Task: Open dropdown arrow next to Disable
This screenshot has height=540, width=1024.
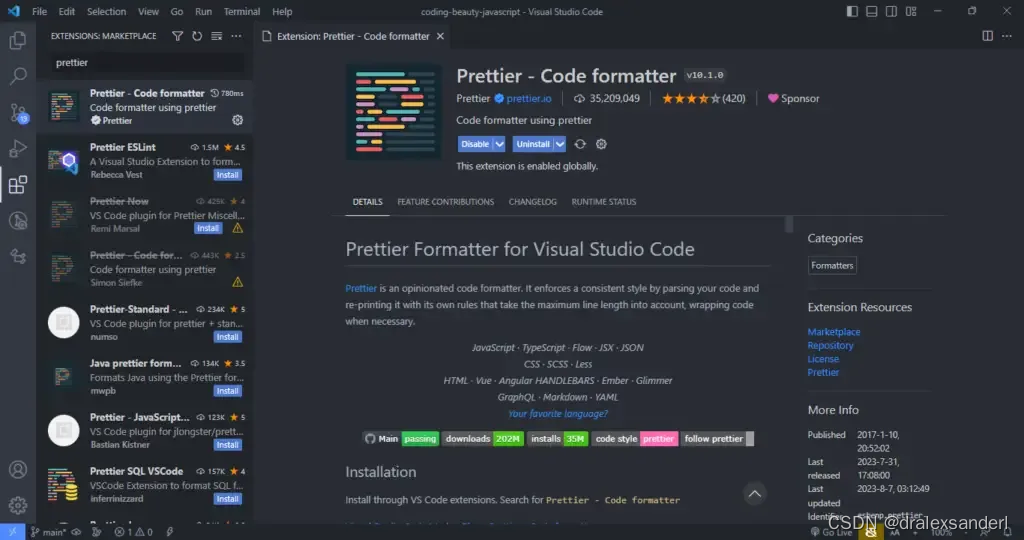Action: click(499, 144)
